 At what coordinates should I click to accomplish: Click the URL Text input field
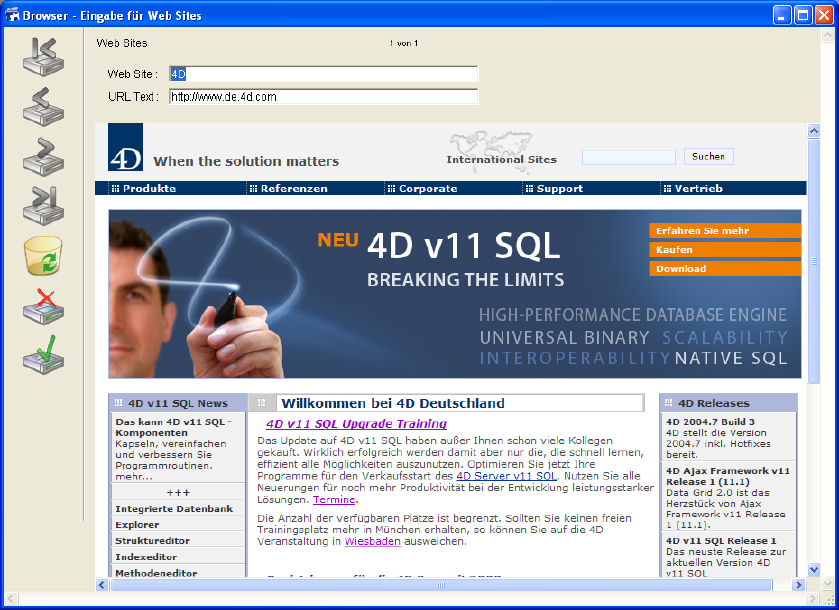tap(323, 97)
